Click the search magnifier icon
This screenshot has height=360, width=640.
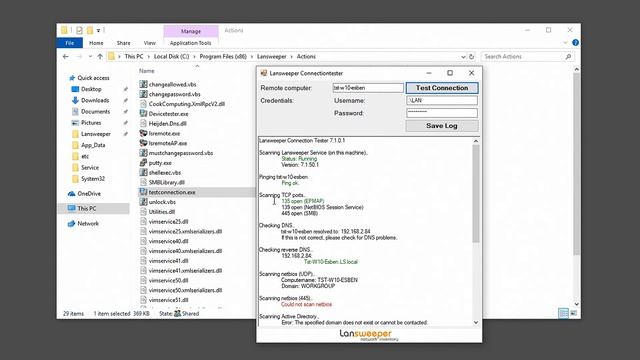coord(568,57)
